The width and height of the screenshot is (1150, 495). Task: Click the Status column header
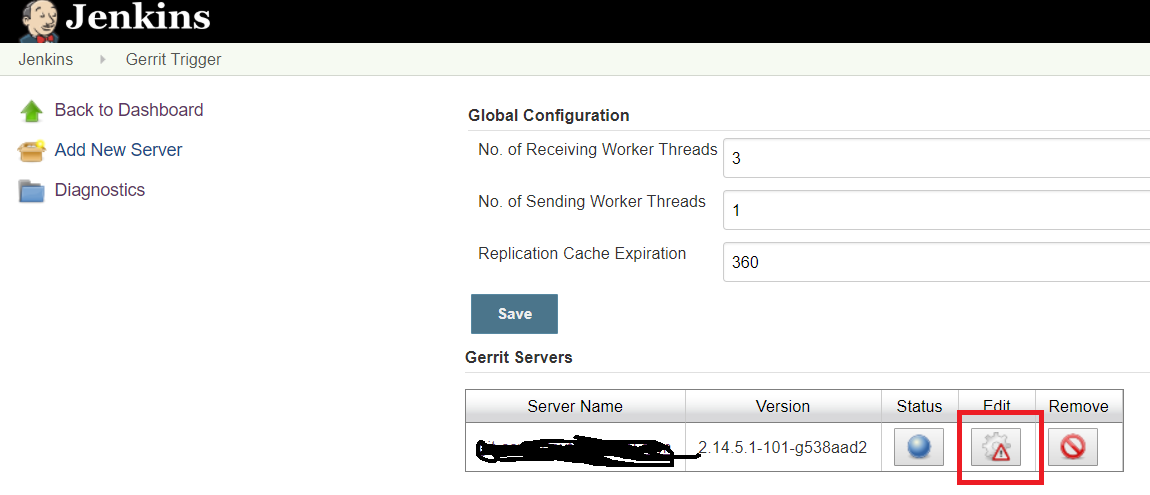pyautogui.click(x=920, y=406)
